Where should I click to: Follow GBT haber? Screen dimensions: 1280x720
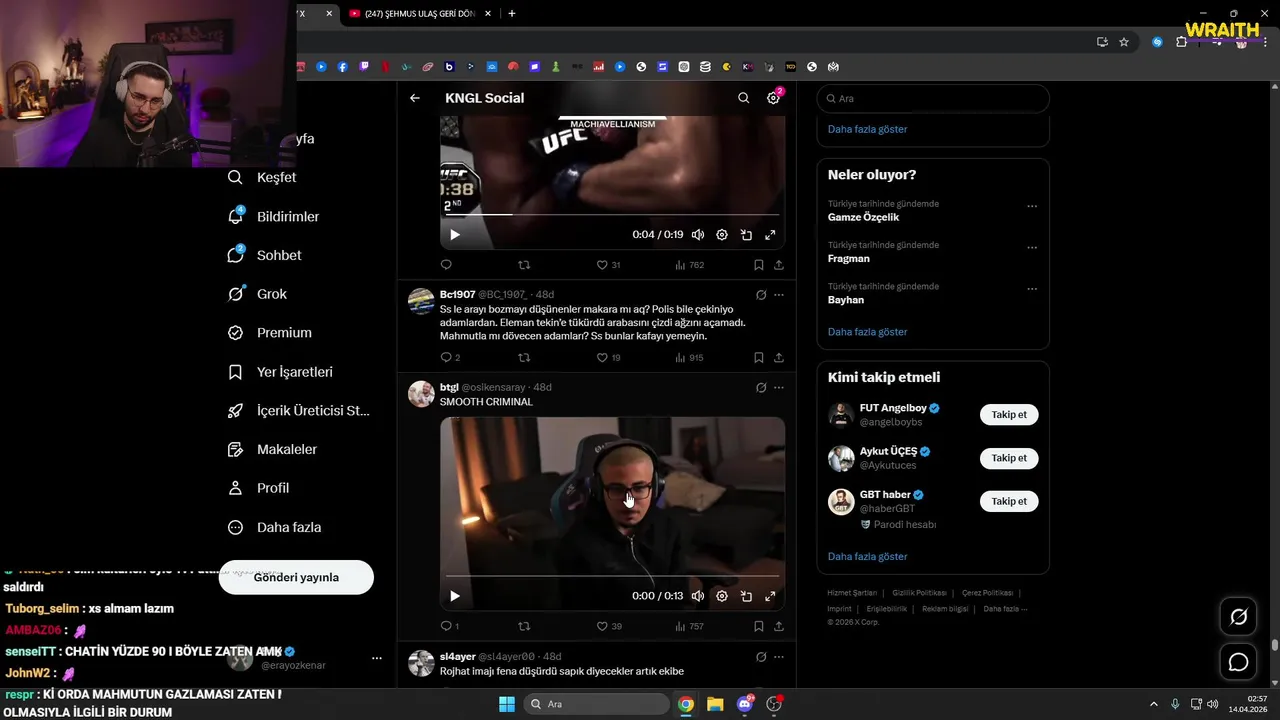(1009, 501)
